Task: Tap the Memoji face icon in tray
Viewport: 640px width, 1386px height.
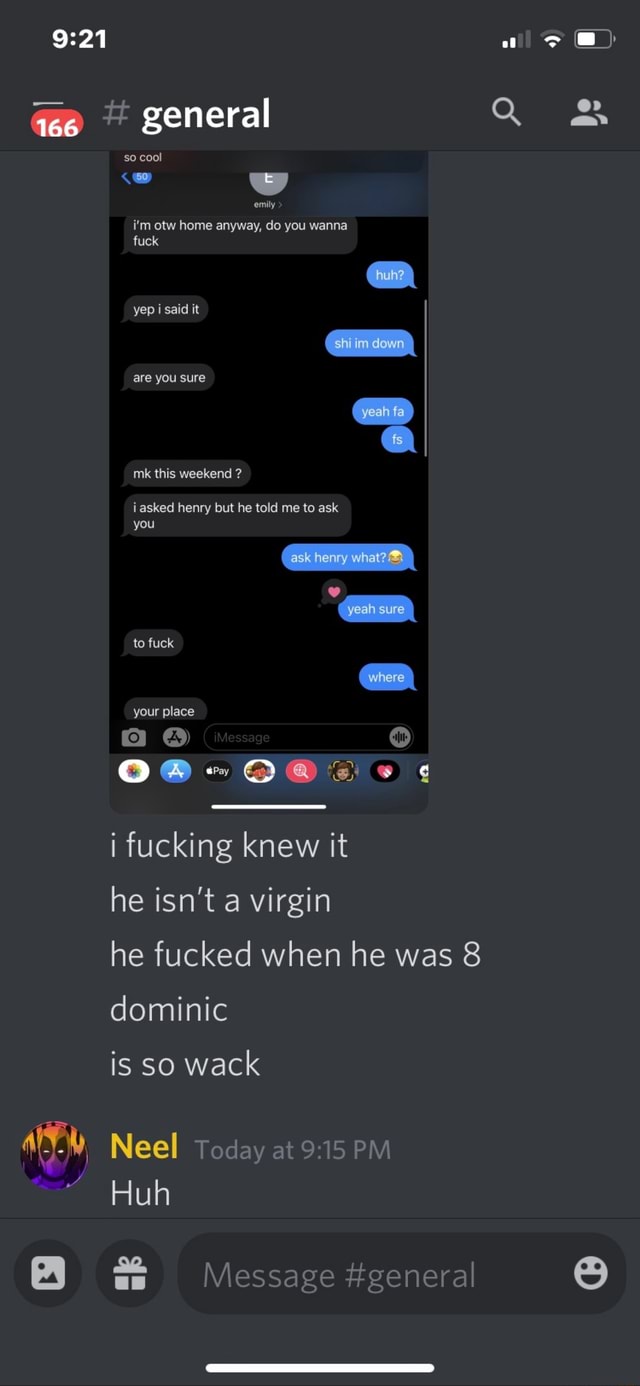Action: click(x=343, y=771)
